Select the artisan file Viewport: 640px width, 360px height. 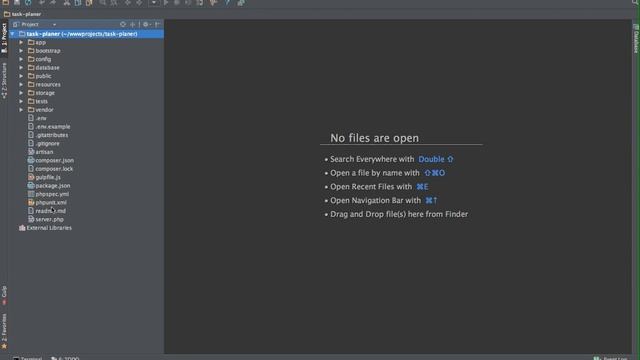coord(40,152)
